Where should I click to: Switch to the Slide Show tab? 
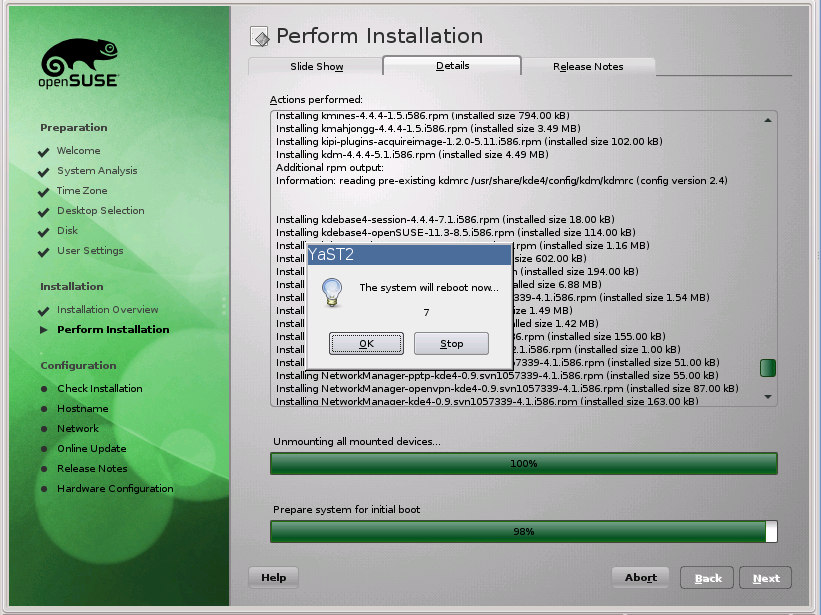316,66
